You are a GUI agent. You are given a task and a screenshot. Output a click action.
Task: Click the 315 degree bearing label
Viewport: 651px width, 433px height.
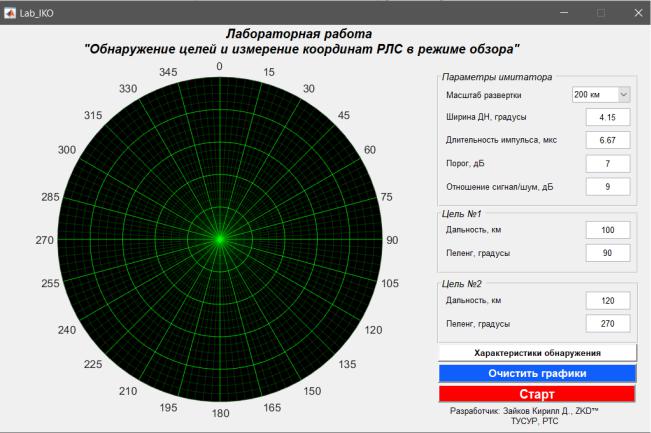(93, 115)
